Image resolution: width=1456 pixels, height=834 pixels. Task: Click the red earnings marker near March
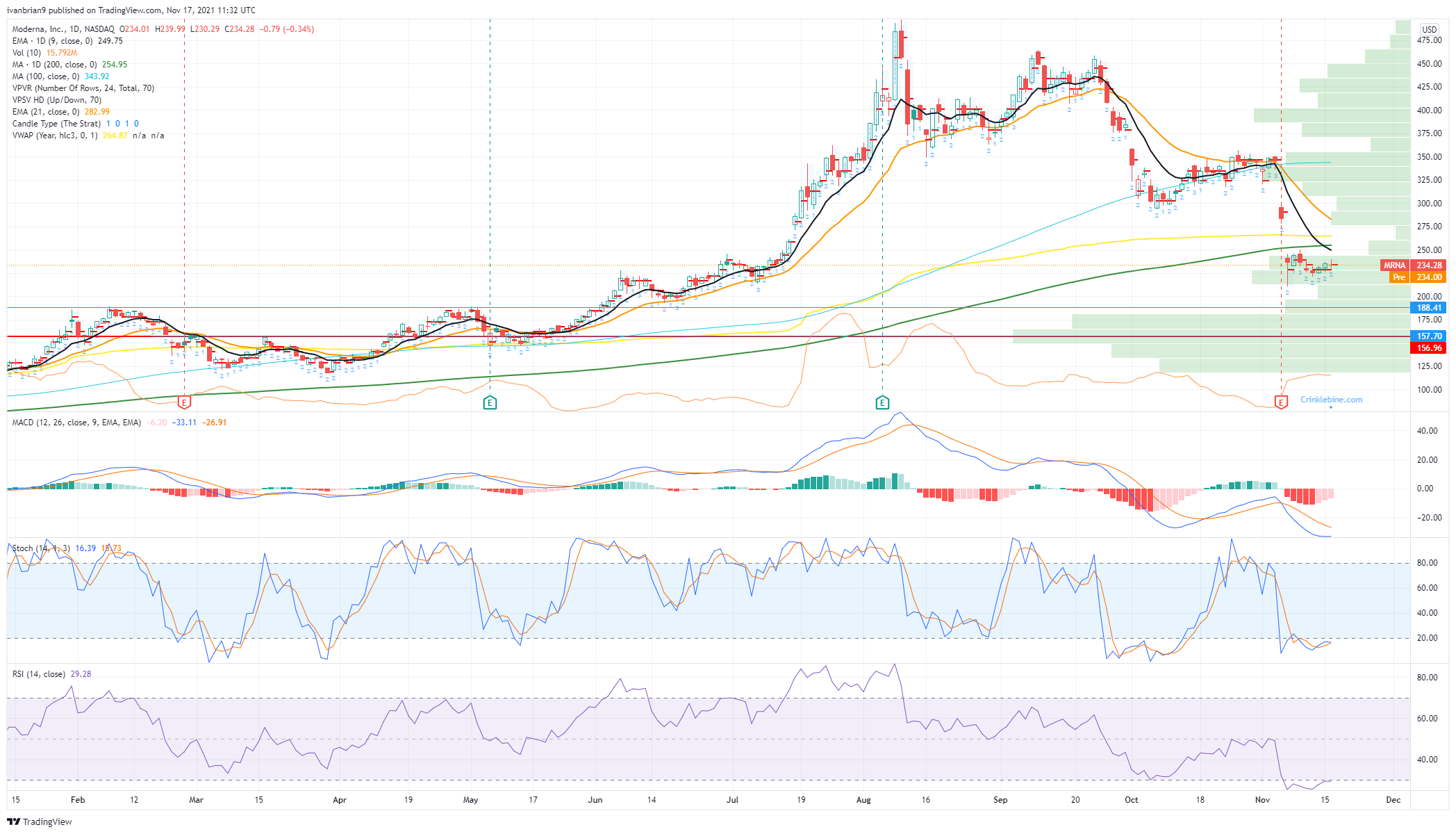point(184,402)
